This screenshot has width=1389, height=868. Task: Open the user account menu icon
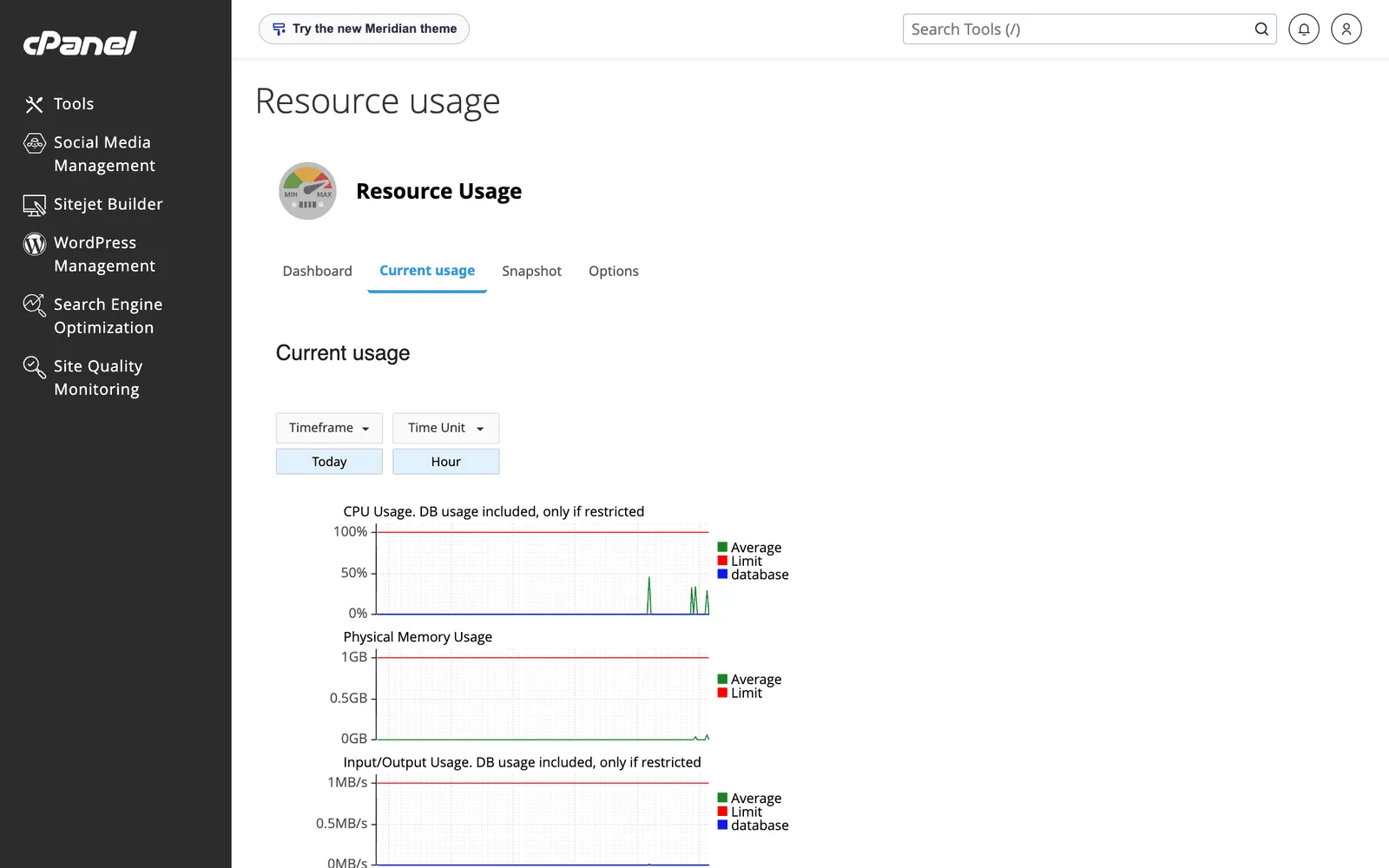1346,29
